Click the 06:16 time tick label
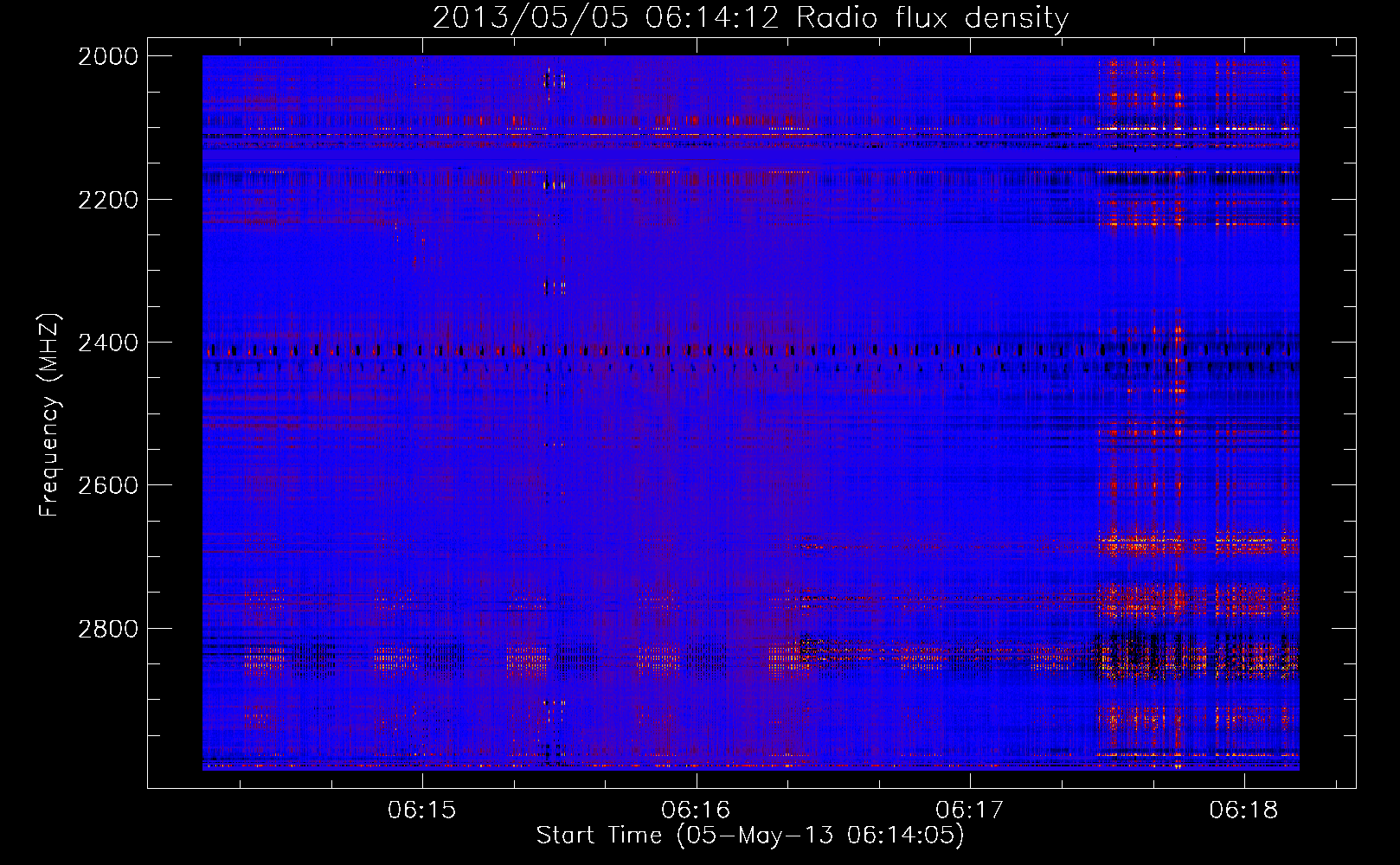Image resolution: width=1400 pixels, height=865 pixels. click(696, 810)
